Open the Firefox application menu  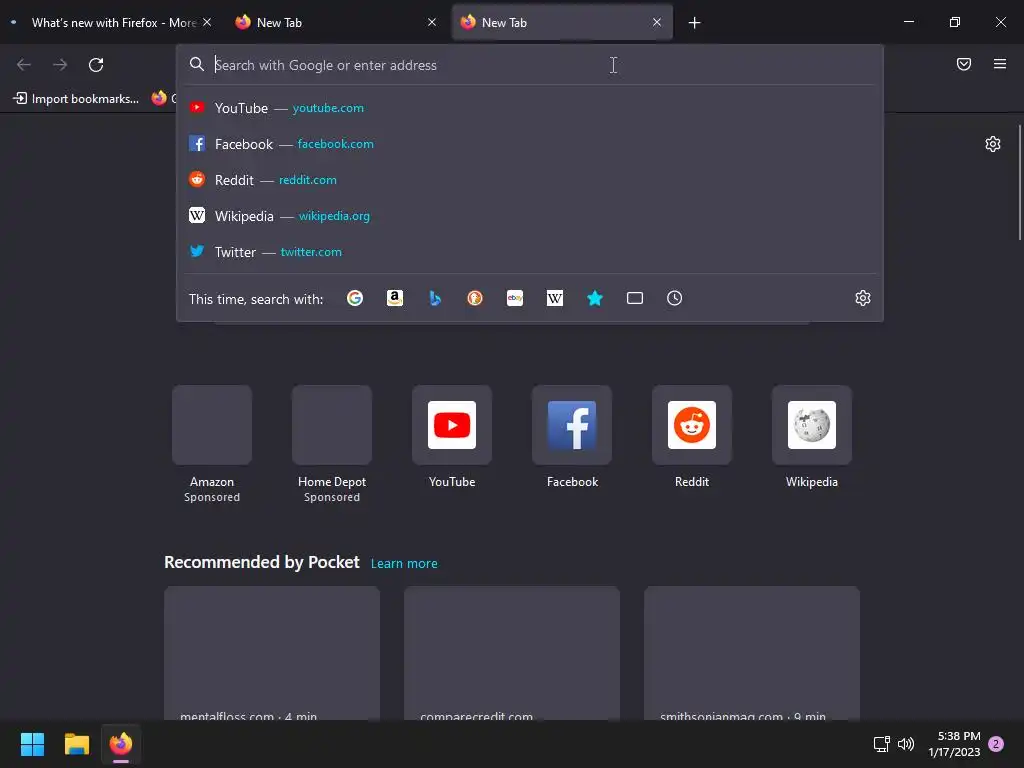tap(1000, 64)
